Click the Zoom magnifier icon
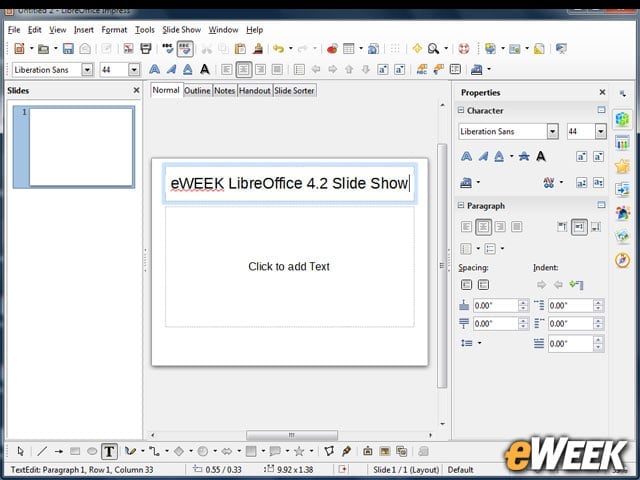Image resolution: width=640 pixels, height=480 pixels. [x=433, y=49]
